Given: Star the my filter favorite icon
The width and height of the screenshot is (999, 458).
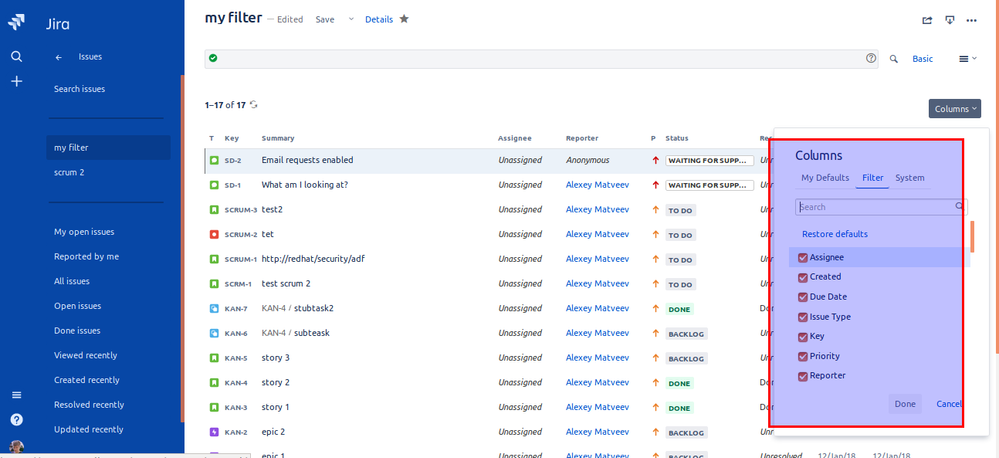Looking at the screenshot, I should (x=404, y=19).
